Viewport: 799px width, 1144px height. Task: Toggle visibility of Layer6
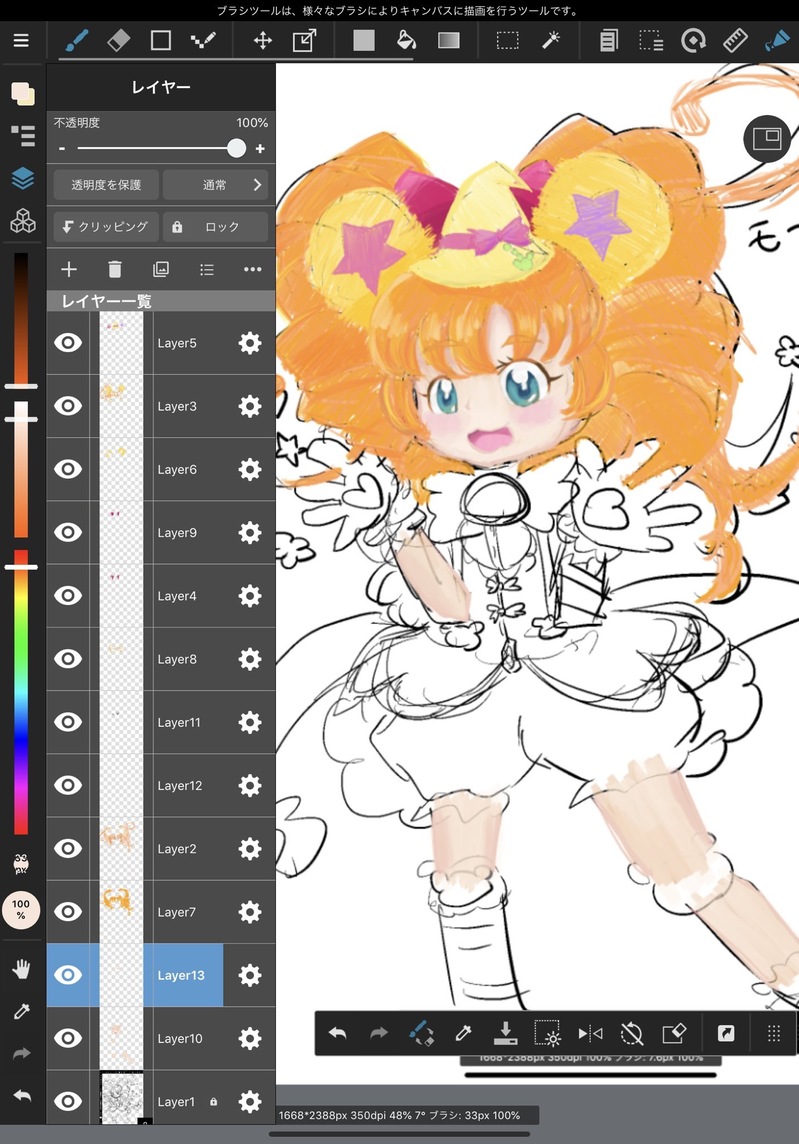[68, 469]
